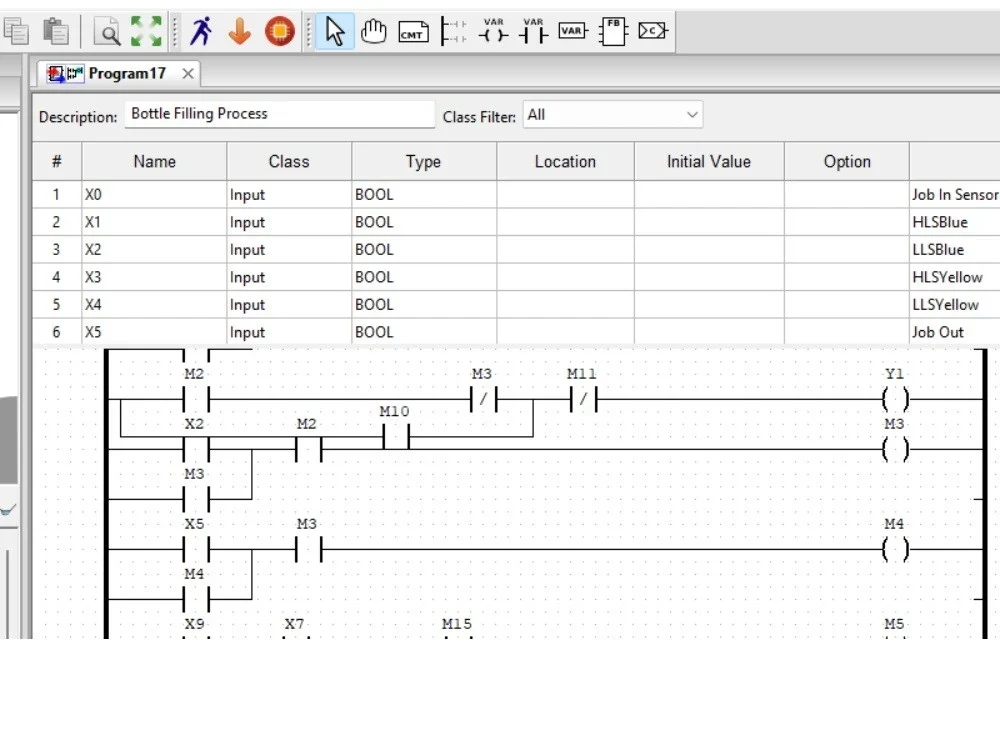Select the VAR contact tool
This screenshot has width=1000, height=750.
pyautogui.click(x=532, y=31)
